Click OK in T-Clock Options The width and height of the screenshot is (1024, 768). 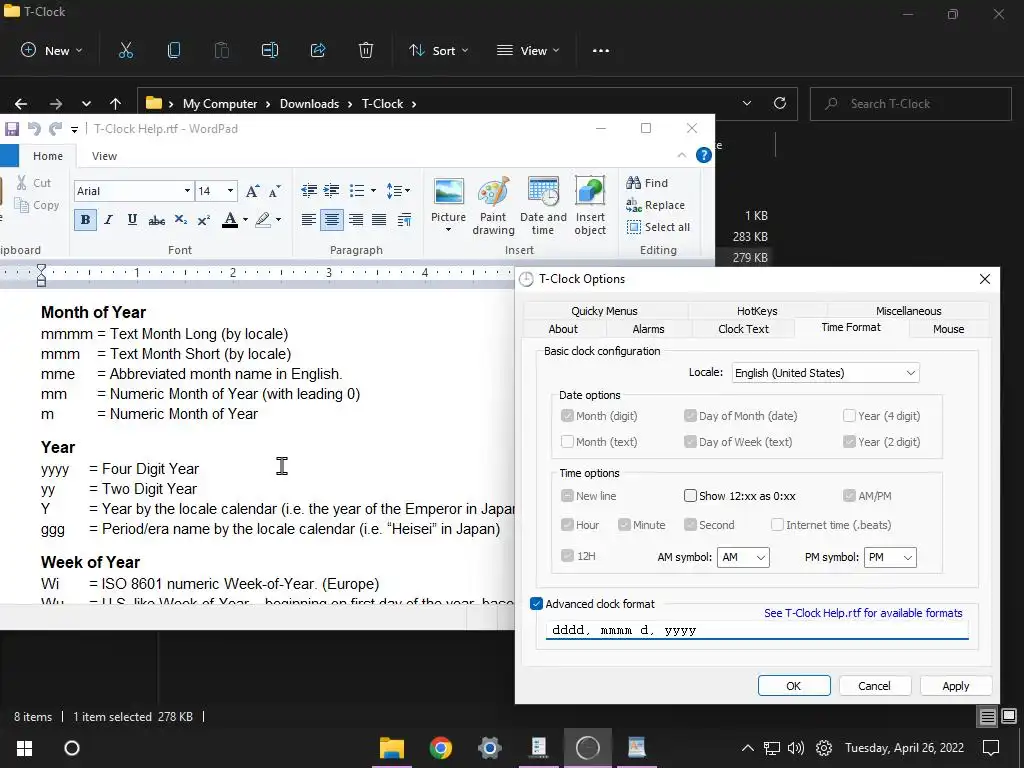click(793, 686)
